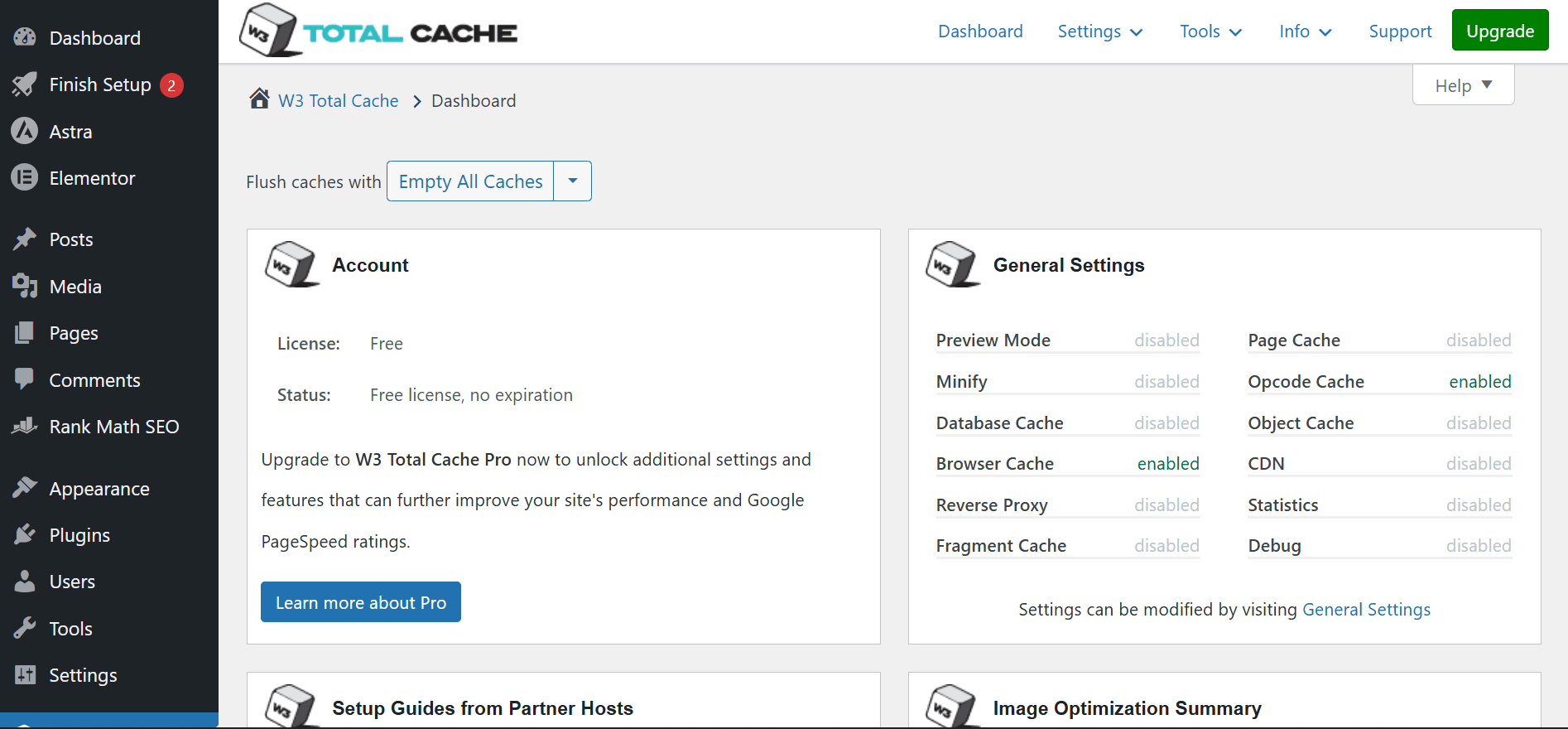The height and width of the screenshot is (729, 1568).
Task: Open Appearance in the sidebar menu
Action: click(x=99, y=489)
